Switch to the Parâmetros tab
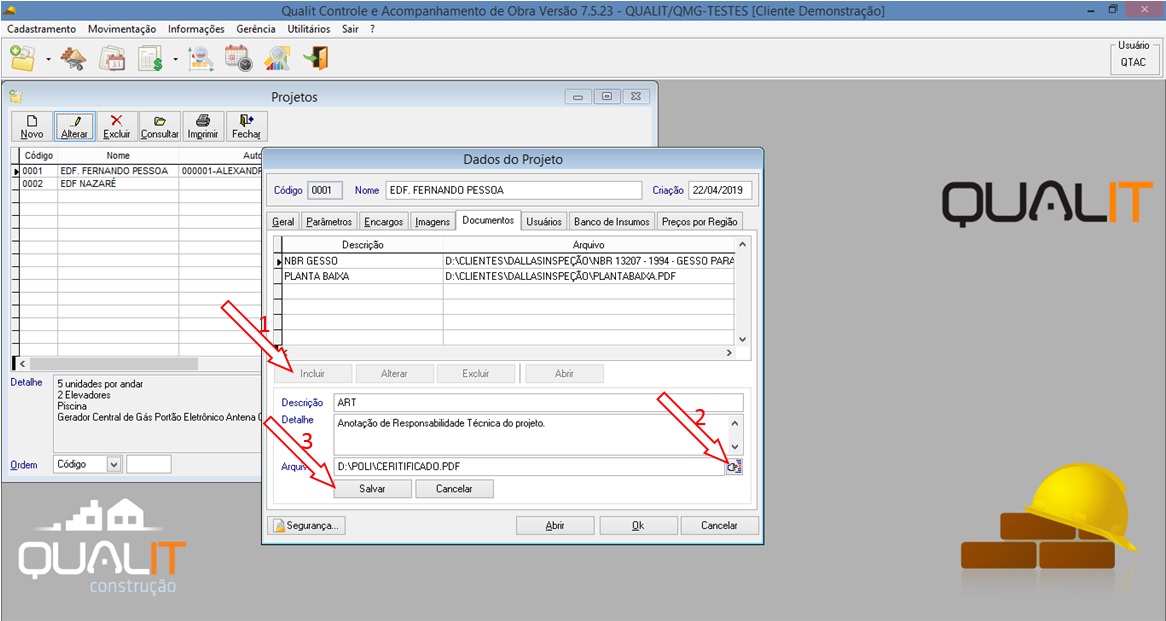This screenshot has width=1166, height=621. 329,222
